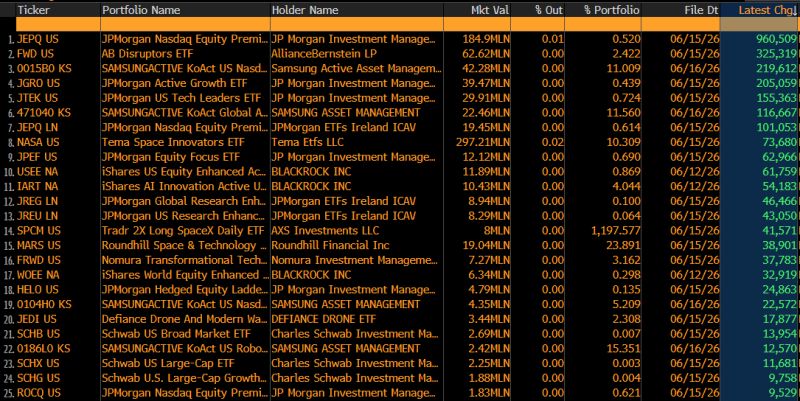Click portfolio percent 1,197.577

coord(616,231)
